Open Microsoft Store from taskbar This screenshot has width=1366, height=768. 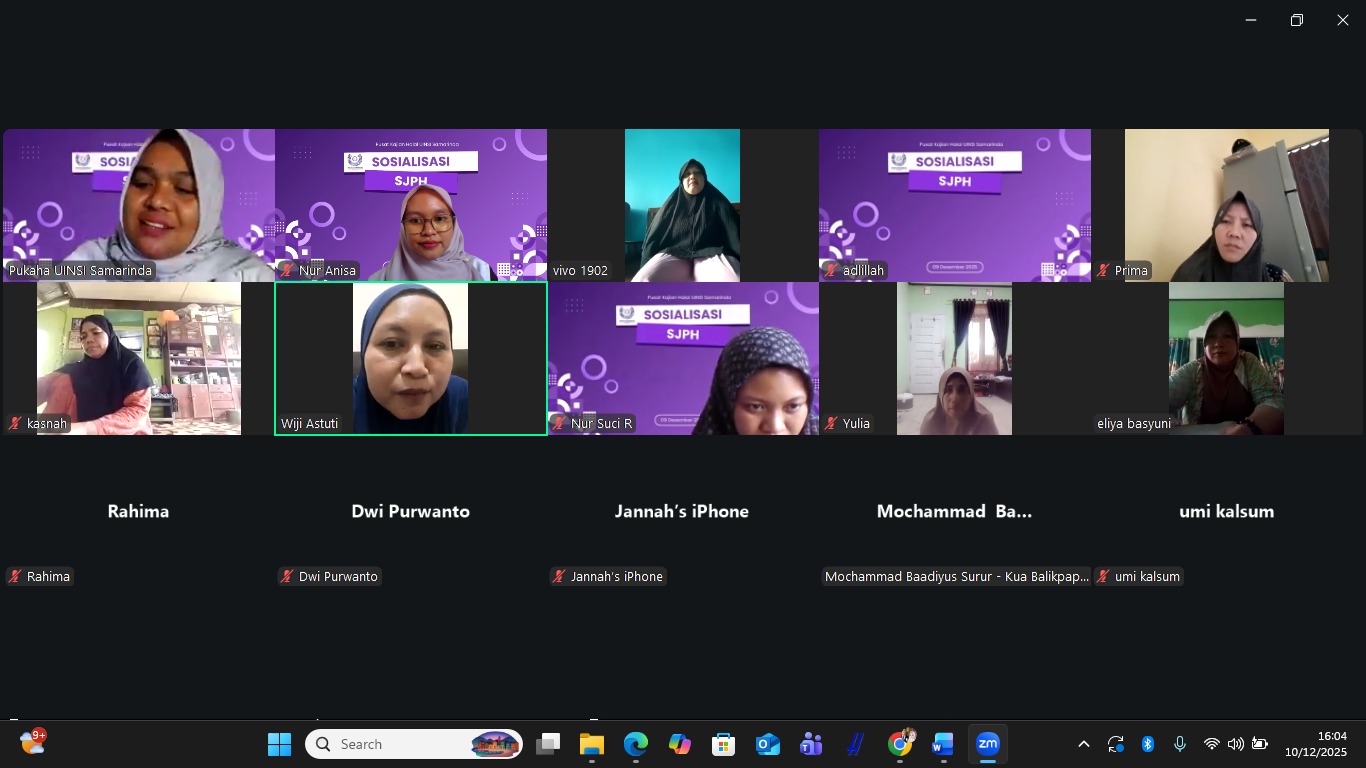[x=723, y=744]
